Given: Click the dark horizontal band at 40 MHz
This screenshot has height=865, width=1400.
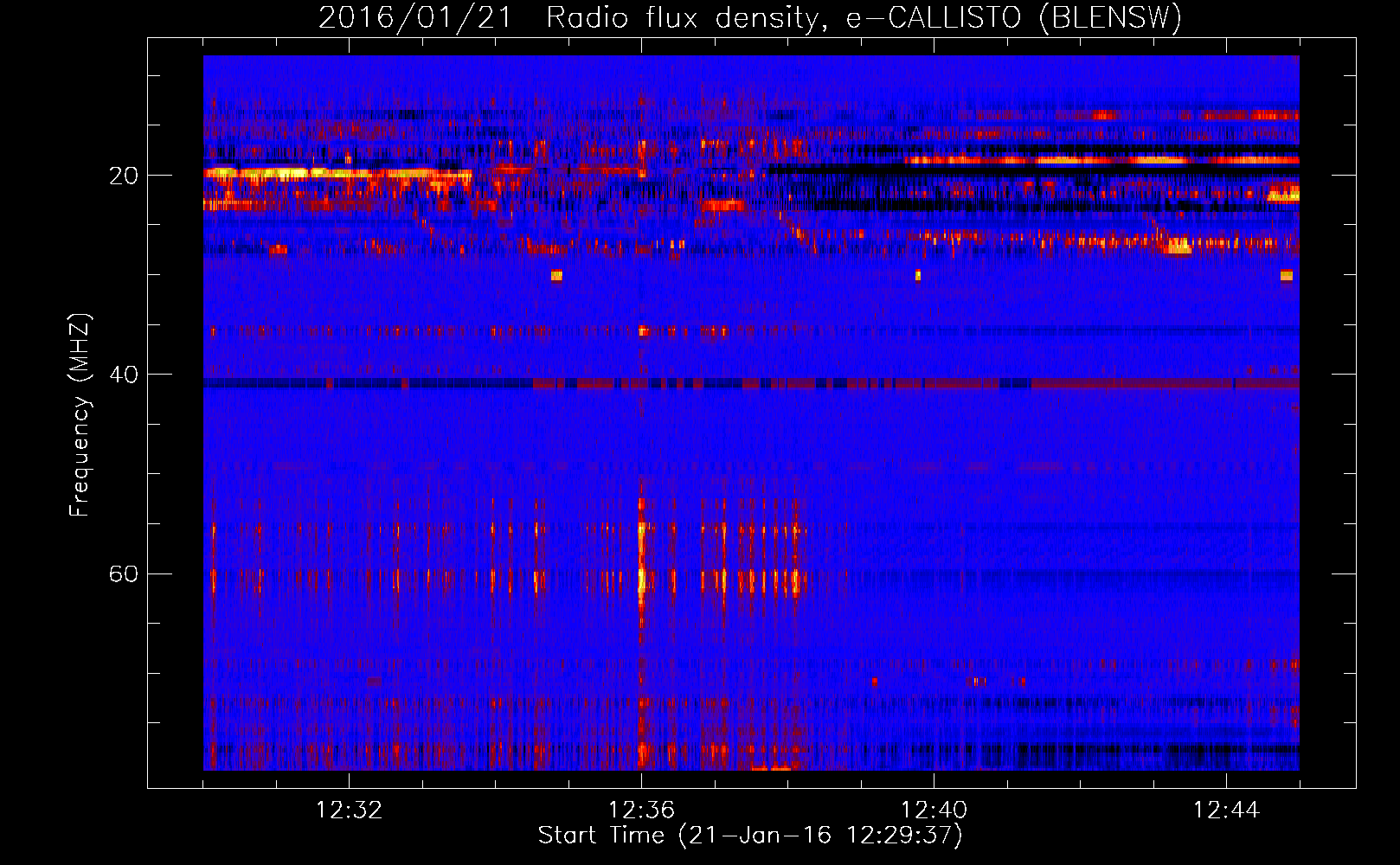Looking at the screenshot, I should click(x=751, y=383).
